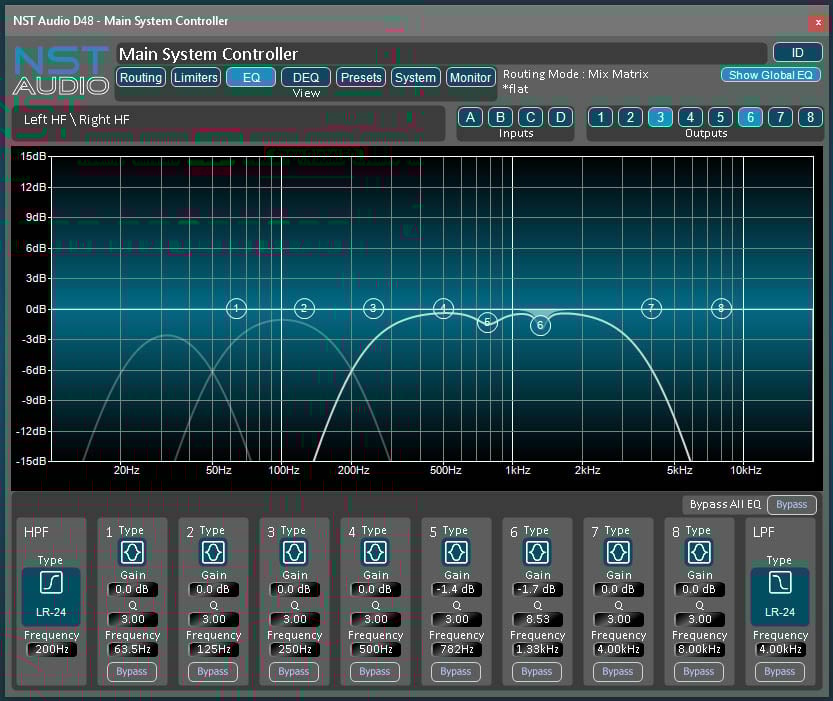Screen dimensions: 833x701
Task: Click Show Global EQ
Action: (x=770, y=74)
